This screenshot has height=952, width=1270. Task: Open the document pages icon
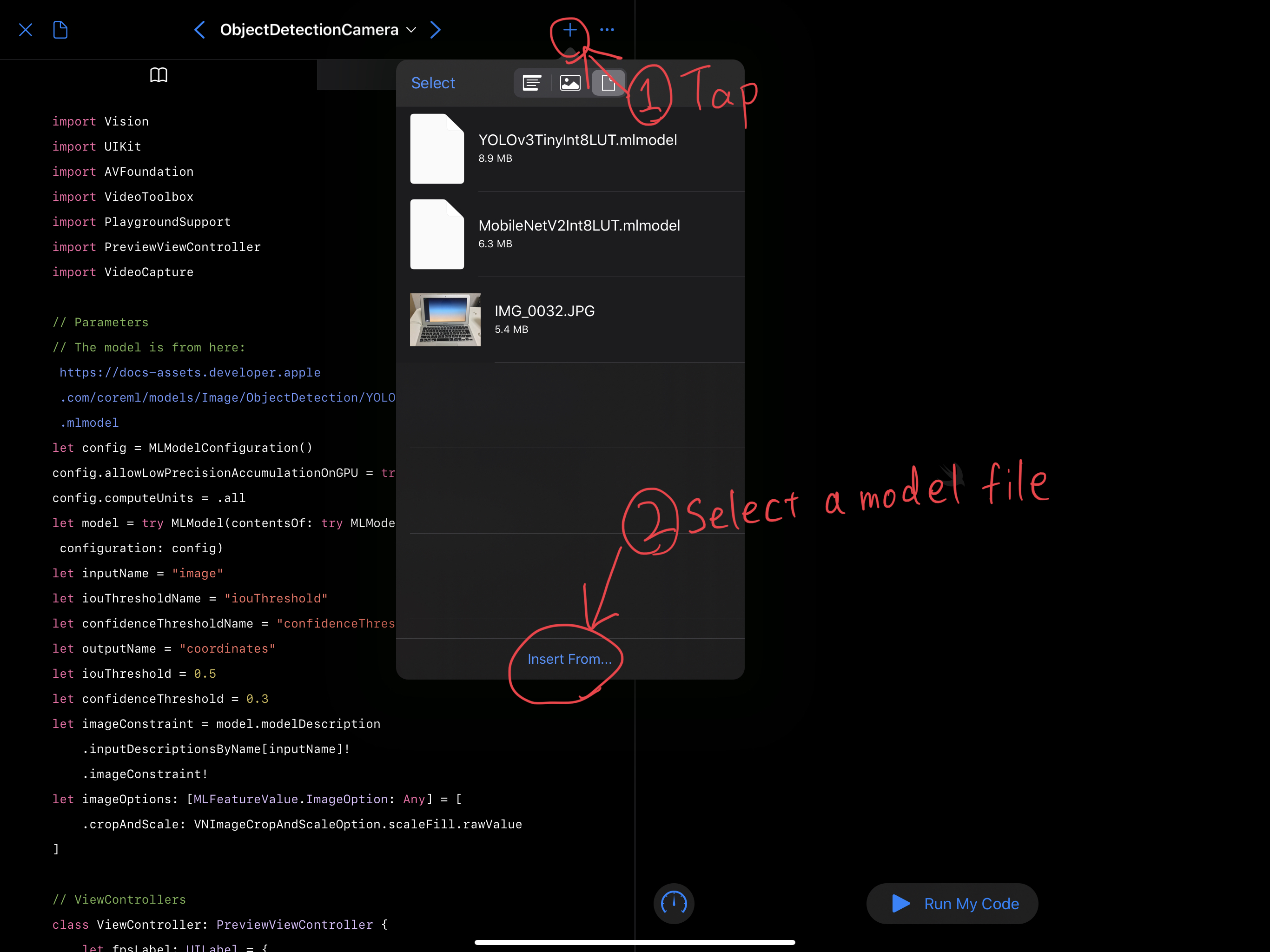pos(60,30)
